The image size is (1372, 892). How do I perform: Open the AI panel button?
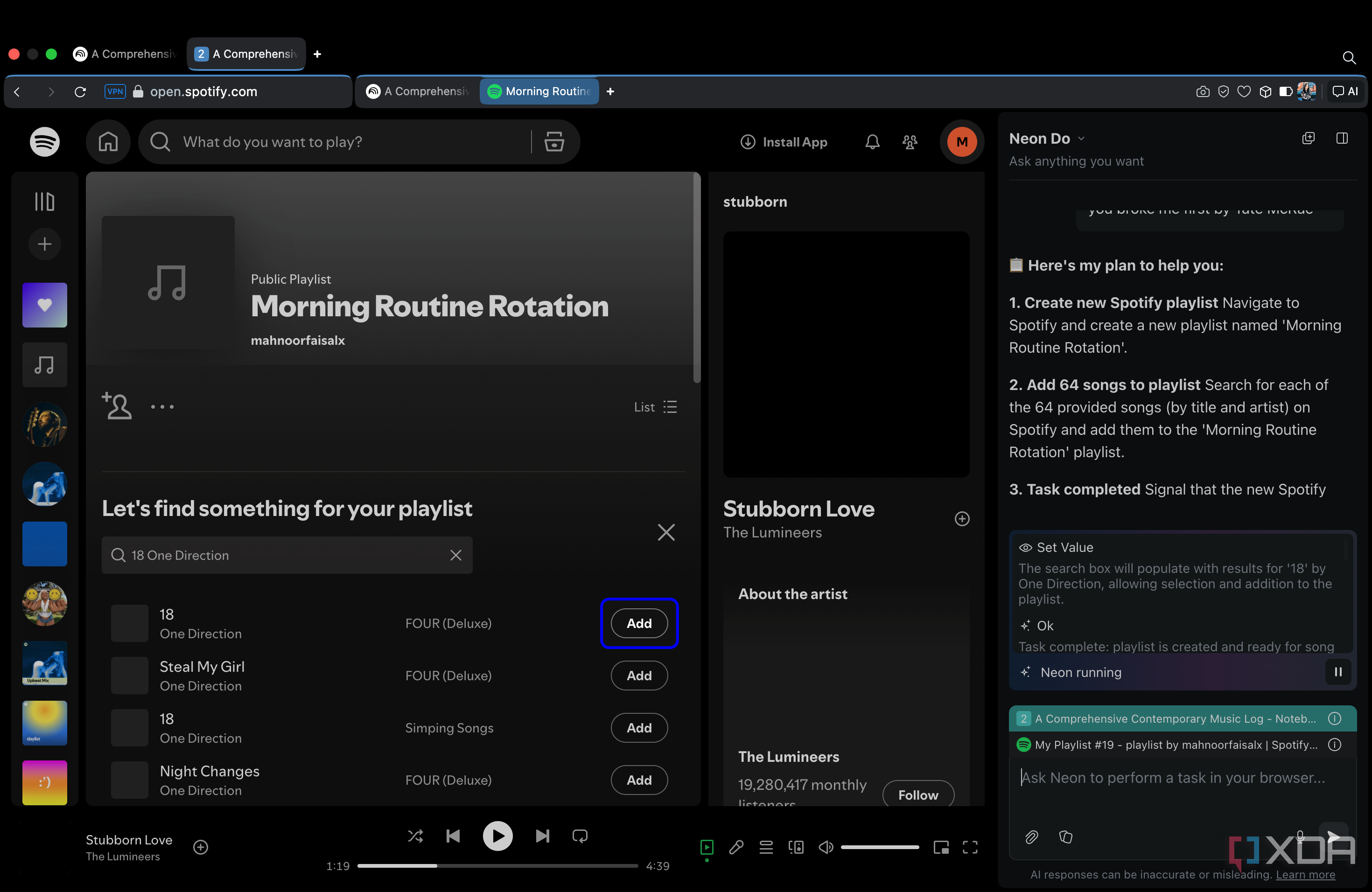pyautogui.click(x=1345, y=91)
